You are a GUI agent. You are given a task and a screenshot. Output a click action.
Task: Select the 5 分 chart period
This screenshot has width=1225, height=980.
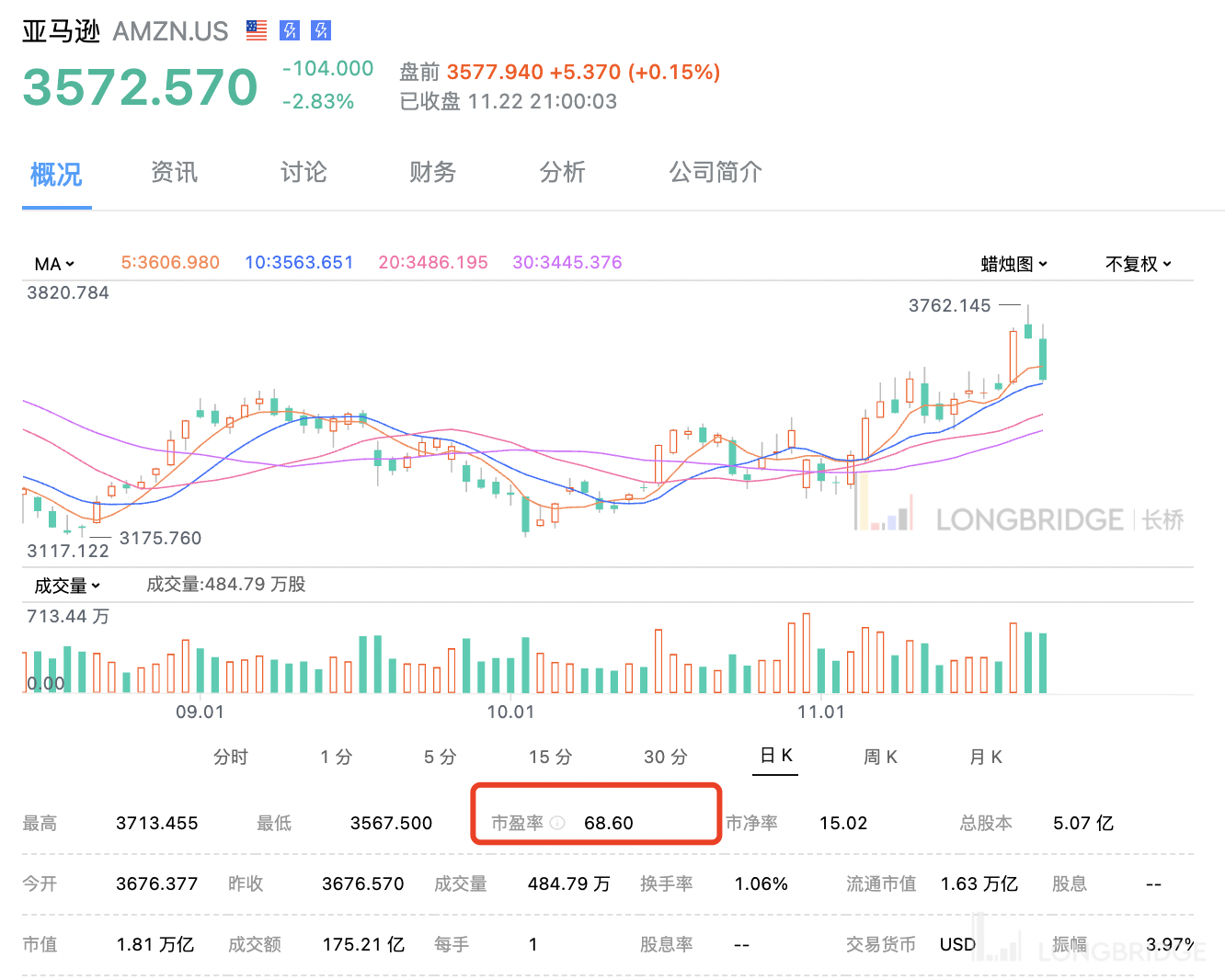click(441, 757)
